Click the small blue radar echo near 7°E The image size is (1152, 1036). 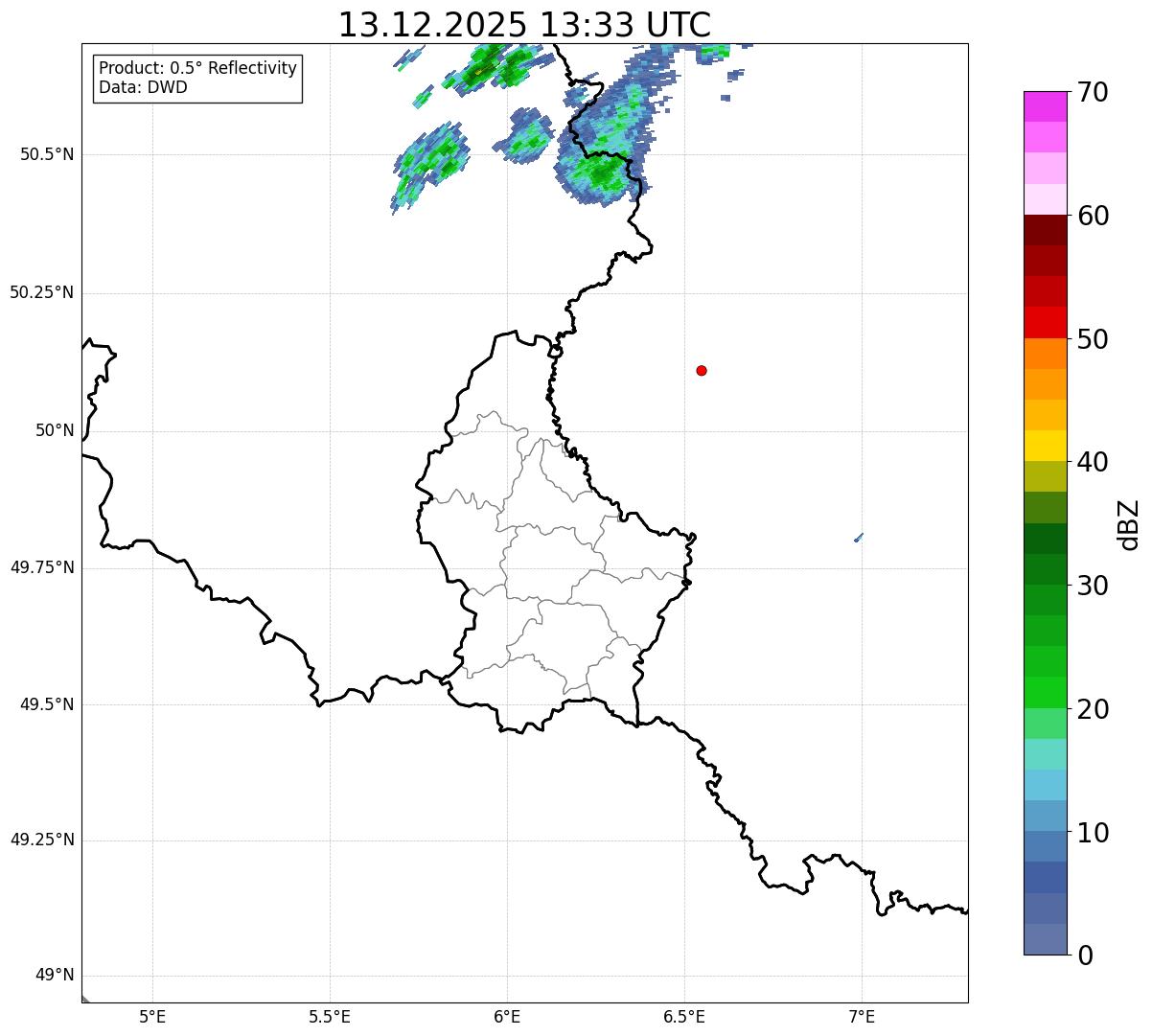point(859,538)
